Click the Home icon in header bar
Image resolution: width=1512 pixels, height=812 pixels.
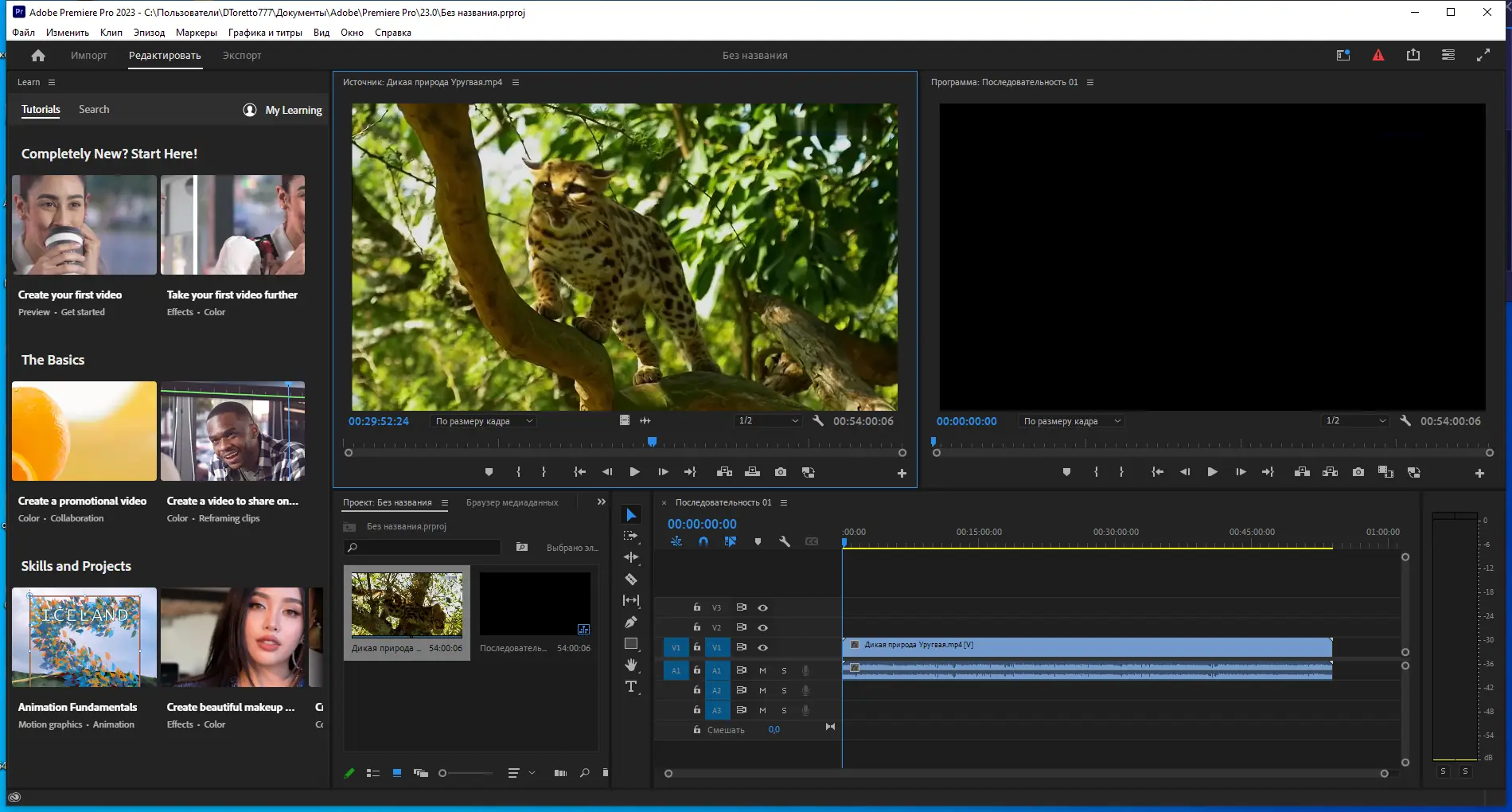click(38, 56)
